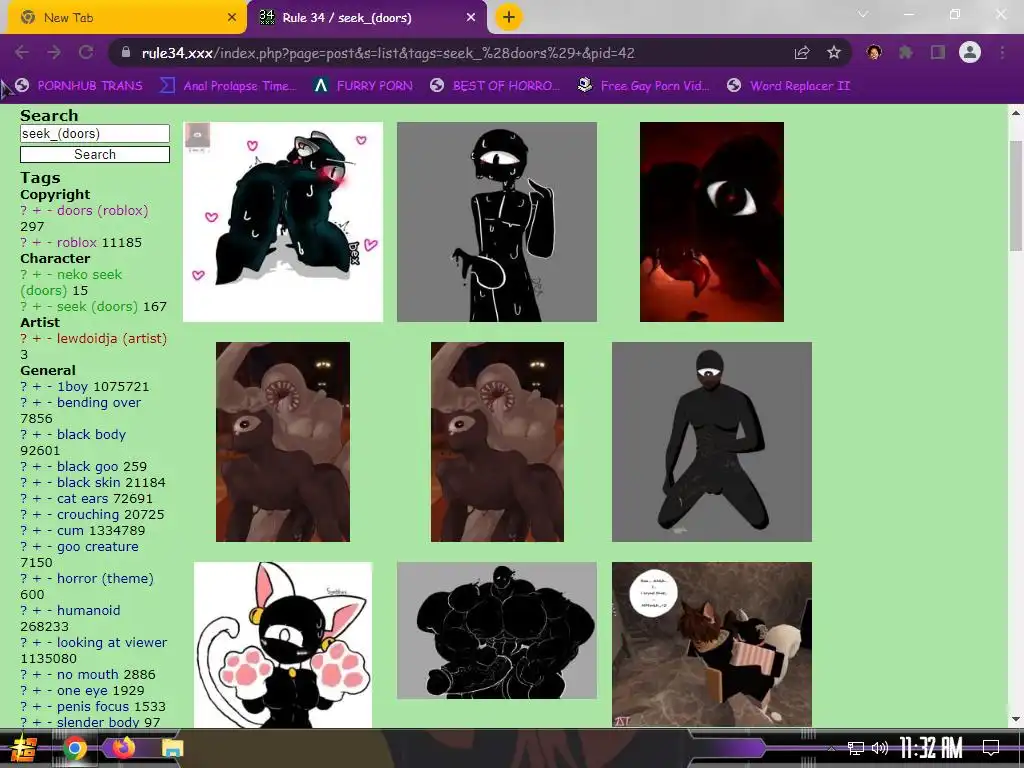Click the scrollbar up arrow

click(1016, 113)
